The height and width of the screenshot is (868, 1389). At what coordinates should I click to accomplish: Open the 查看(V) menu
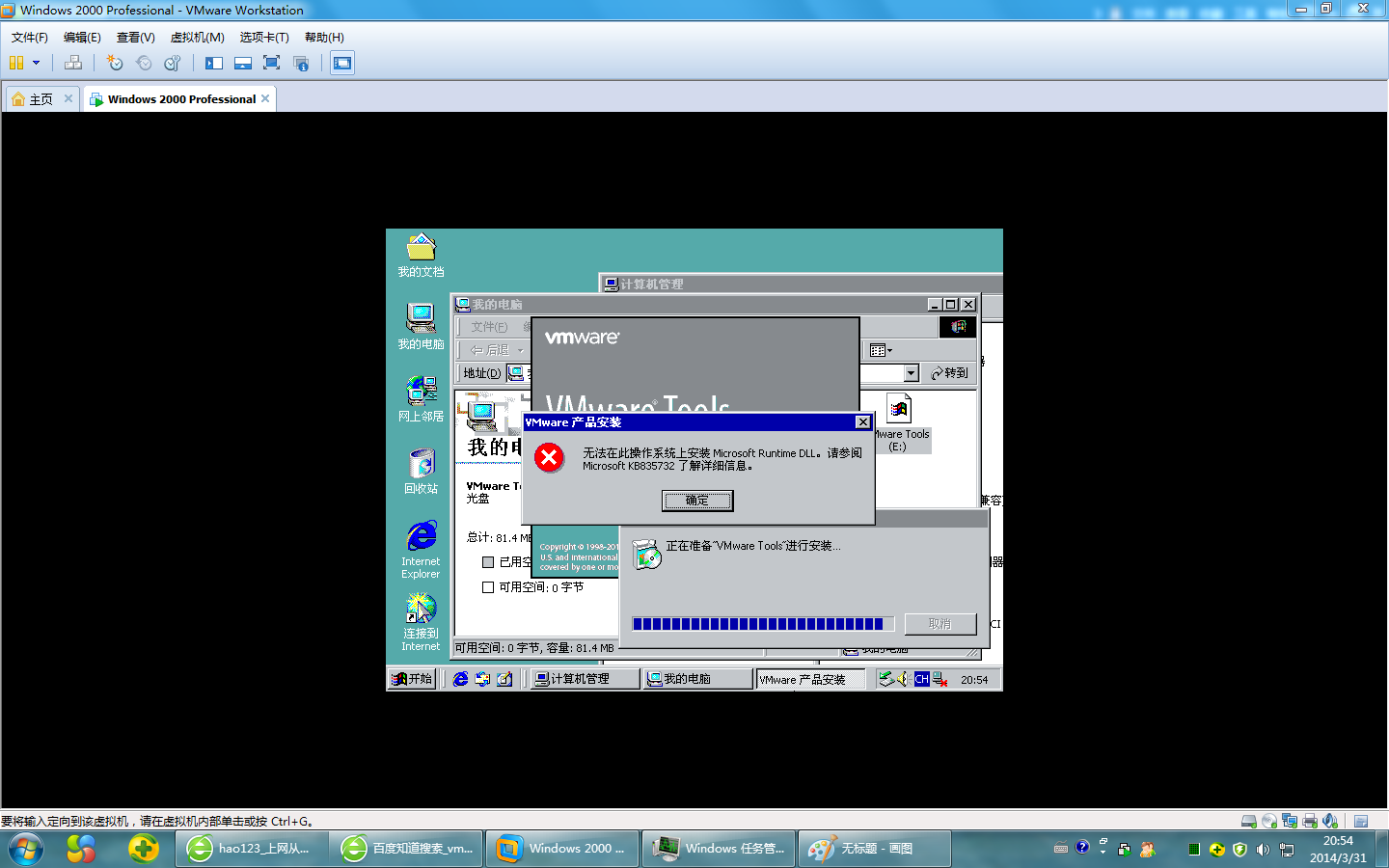click(x=136, y=37)
